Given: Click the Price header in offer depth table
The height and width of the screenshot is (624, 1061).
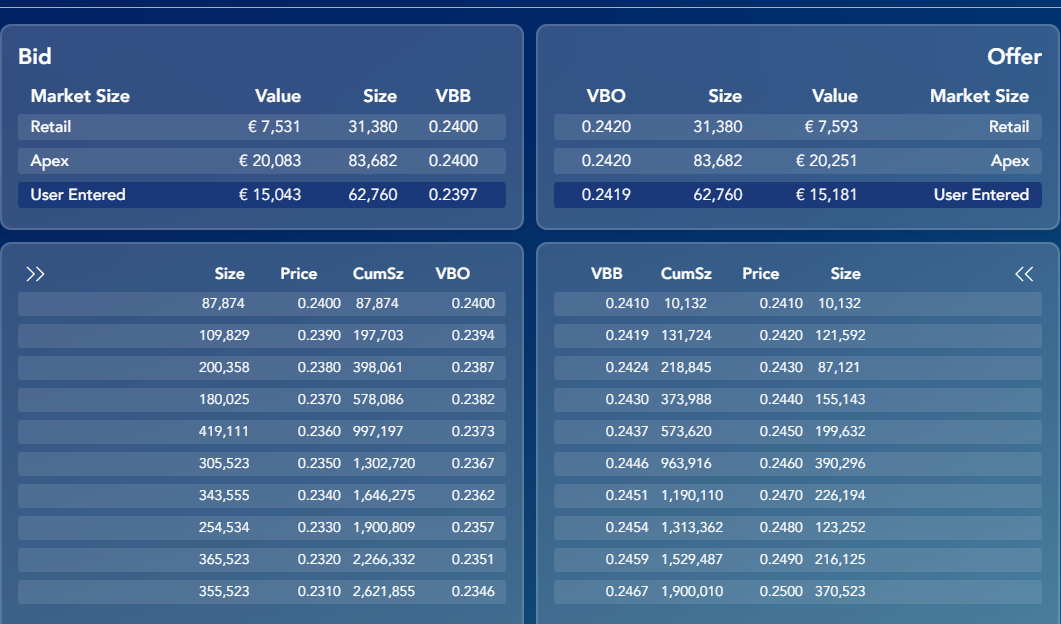Looking at the screenshot, I should coord(761,274).
